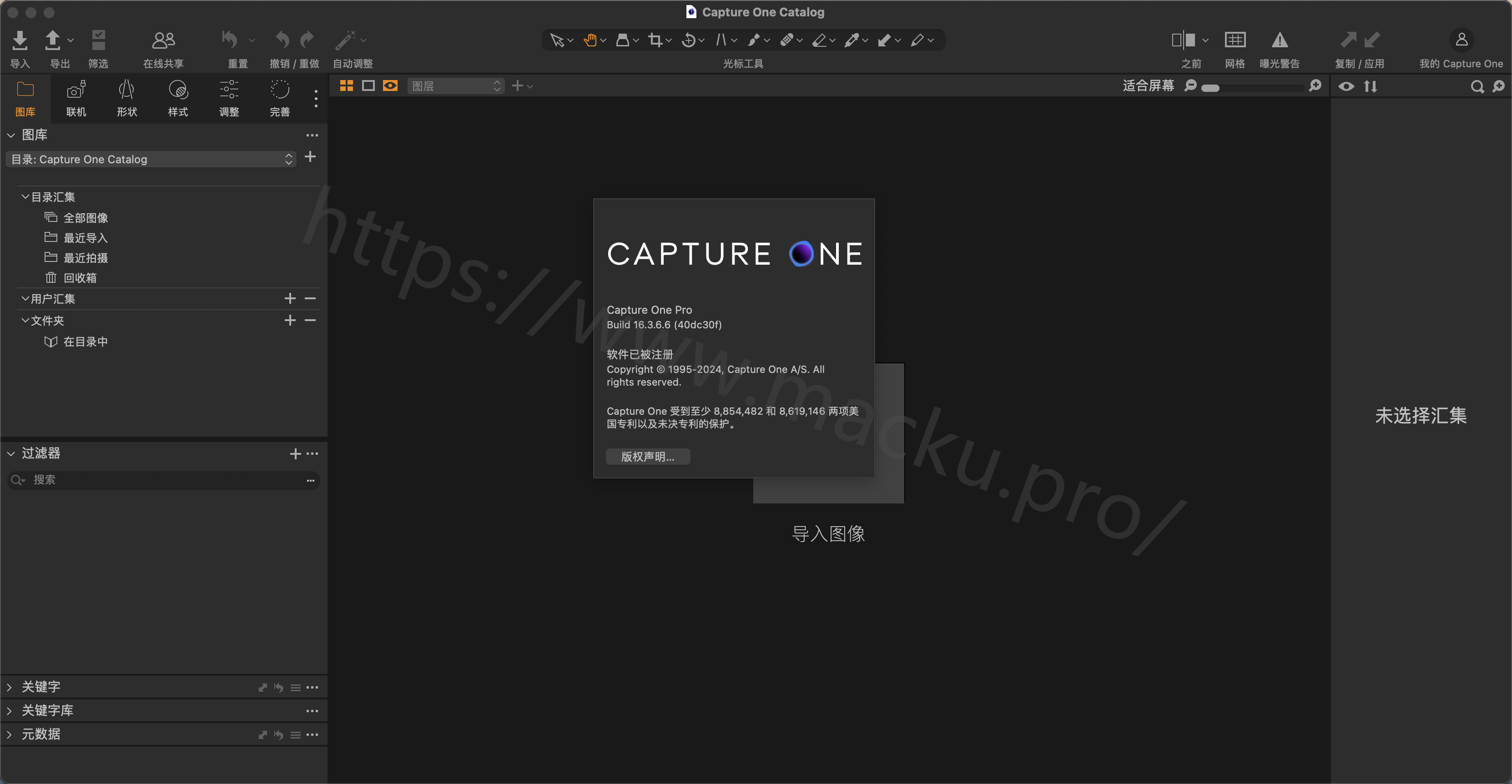Select the Pan hand cursor tool
The height and width of the screenshot is (784, 1512).
590,40
